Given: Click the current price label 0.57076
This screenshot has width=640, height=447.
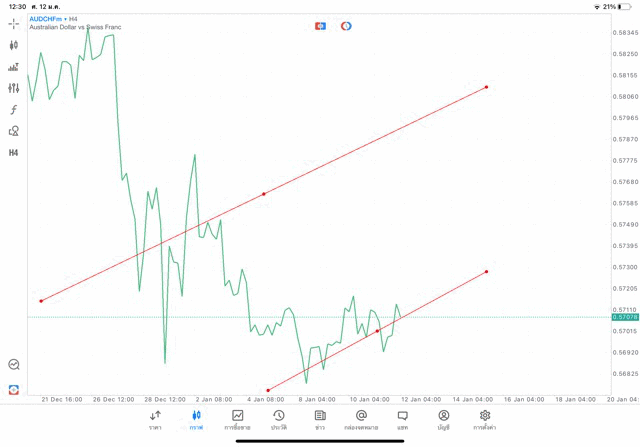Looking at the screenshot, I should (624, 317).
